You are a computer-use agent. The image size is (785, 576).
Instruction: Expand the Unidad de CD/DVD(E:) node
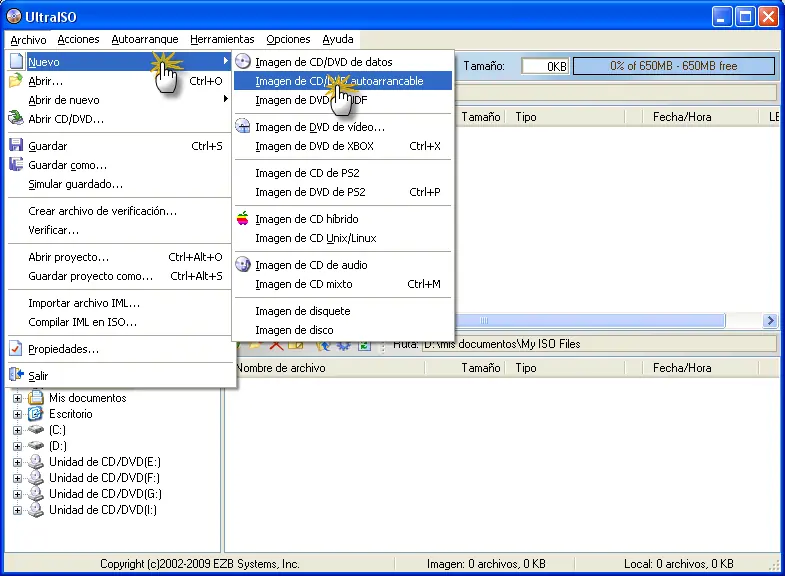[18, 462]
